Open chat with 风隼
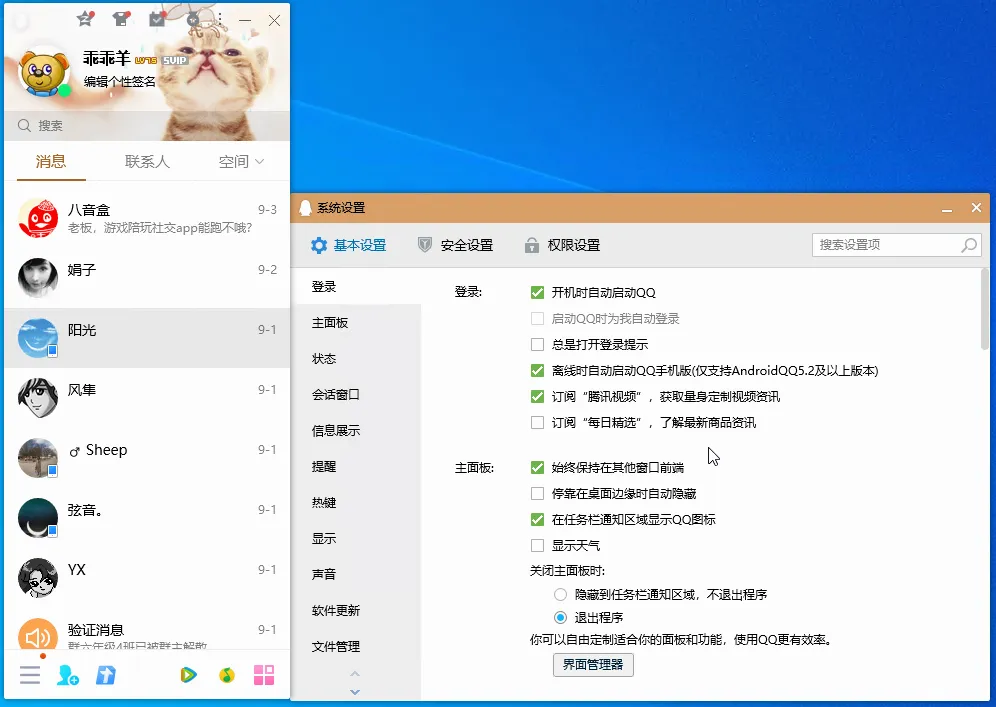The image size is (996, 707). (x=147, y=398)
